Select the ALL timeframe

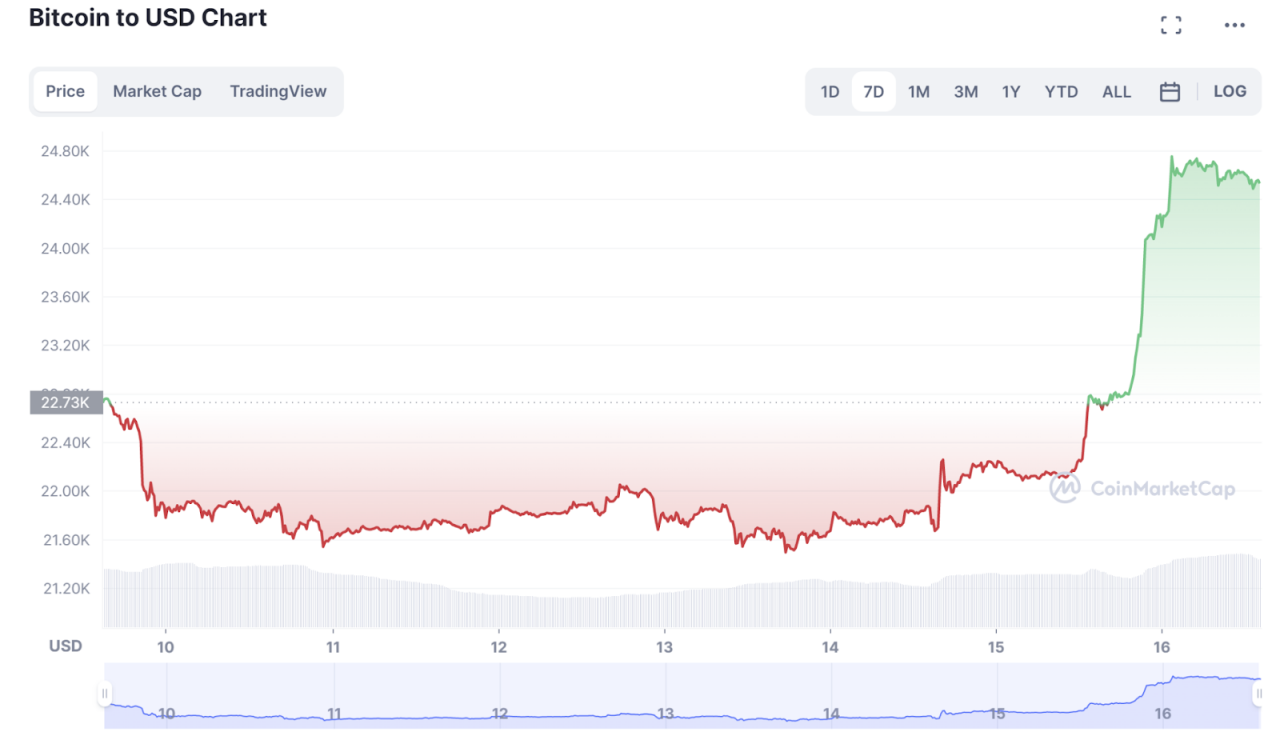pyautogui.click(x=1116, y=90)
